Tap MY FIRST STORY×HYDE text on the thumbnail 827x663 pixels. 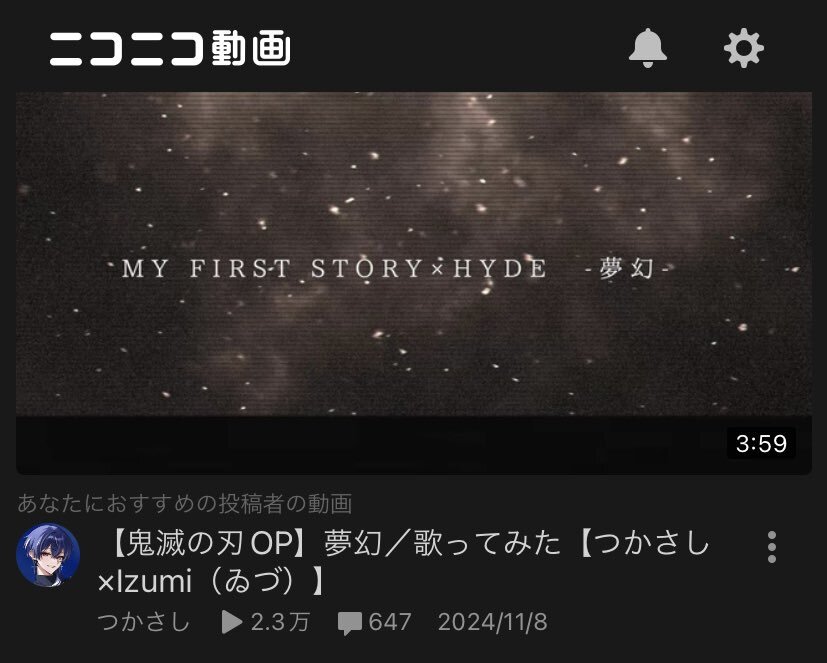[334, 268]
